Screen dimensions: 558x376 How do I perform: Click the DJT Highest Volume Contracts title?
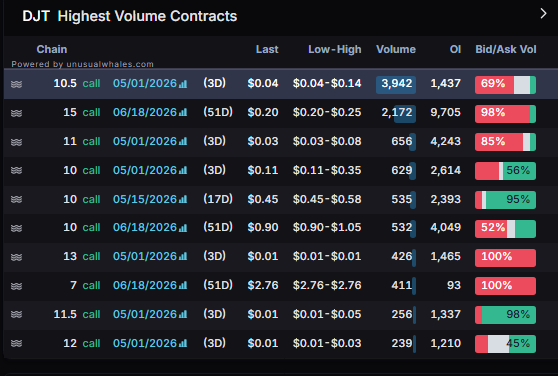(130, 16)
